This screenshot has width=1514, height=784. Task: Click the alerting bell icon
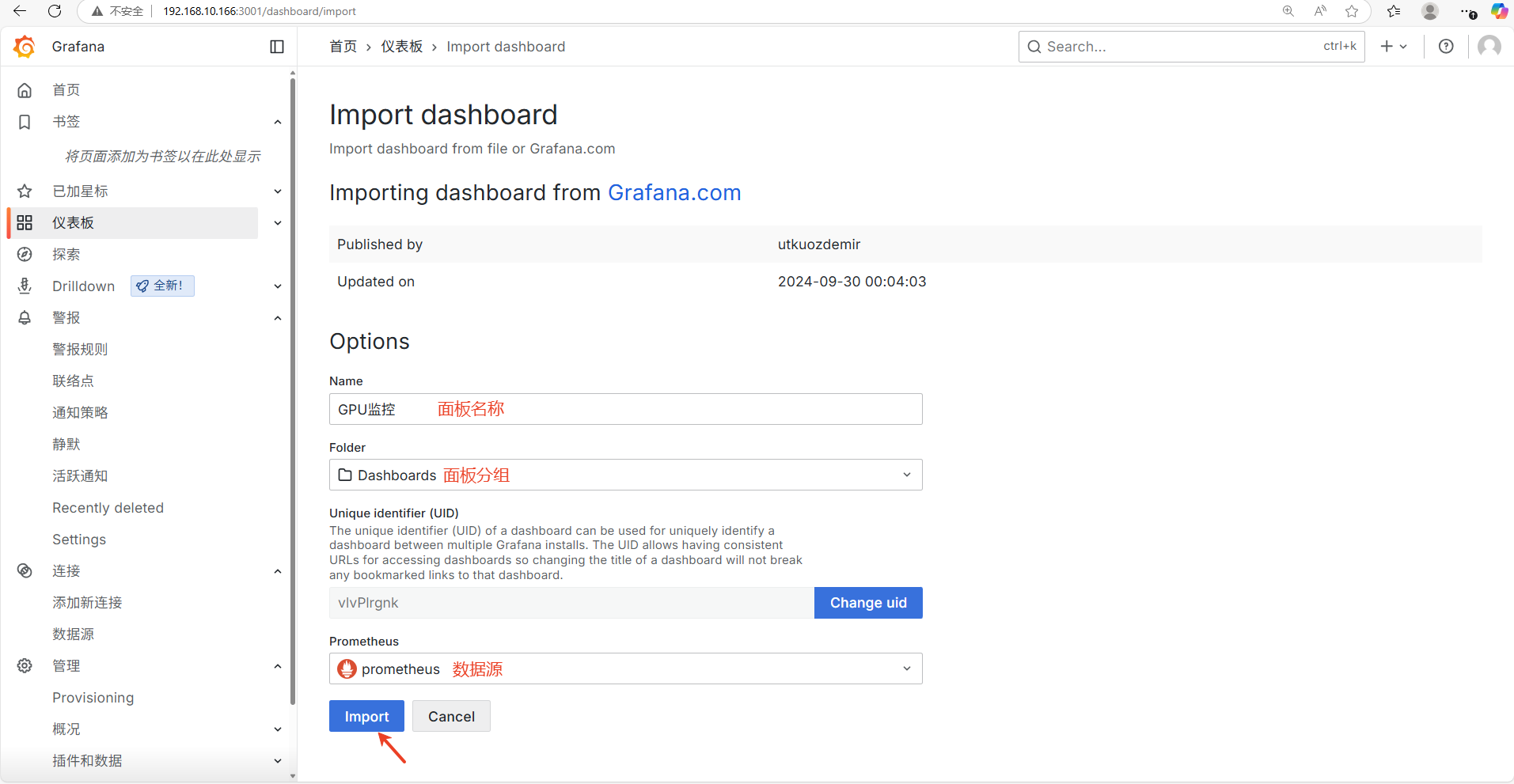25,318
